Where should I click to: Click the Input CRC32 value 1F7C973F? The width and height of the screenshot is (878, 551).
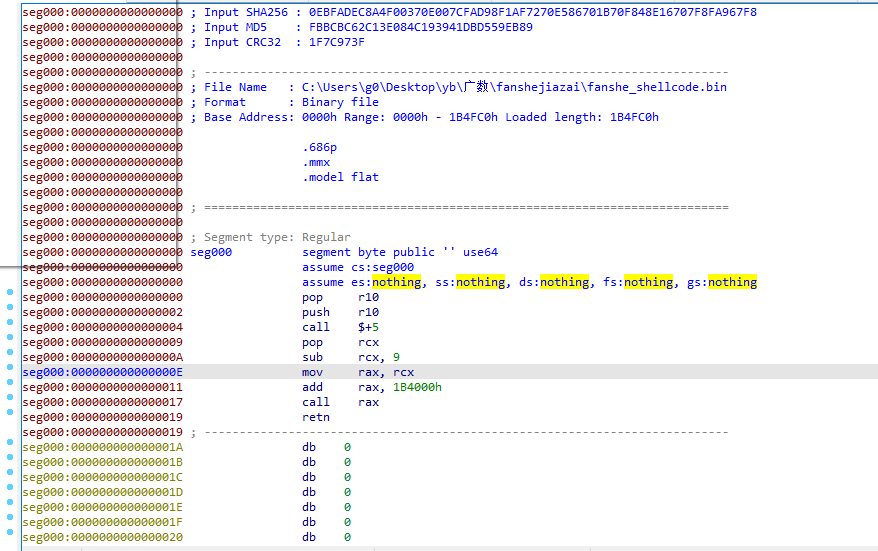point(337,43)
